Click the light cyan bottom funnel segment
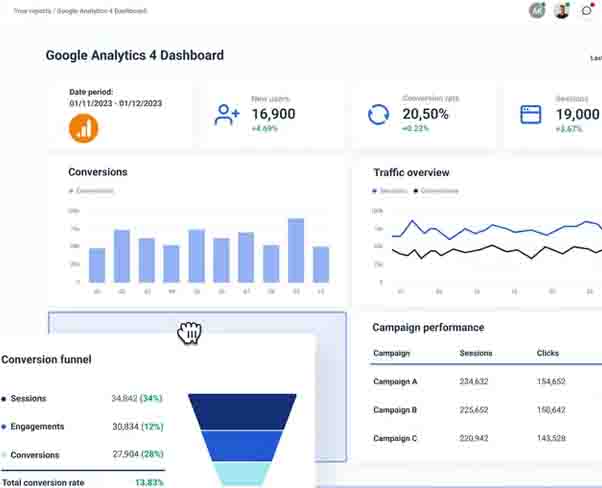602x488 pixels. coord(242,475)
